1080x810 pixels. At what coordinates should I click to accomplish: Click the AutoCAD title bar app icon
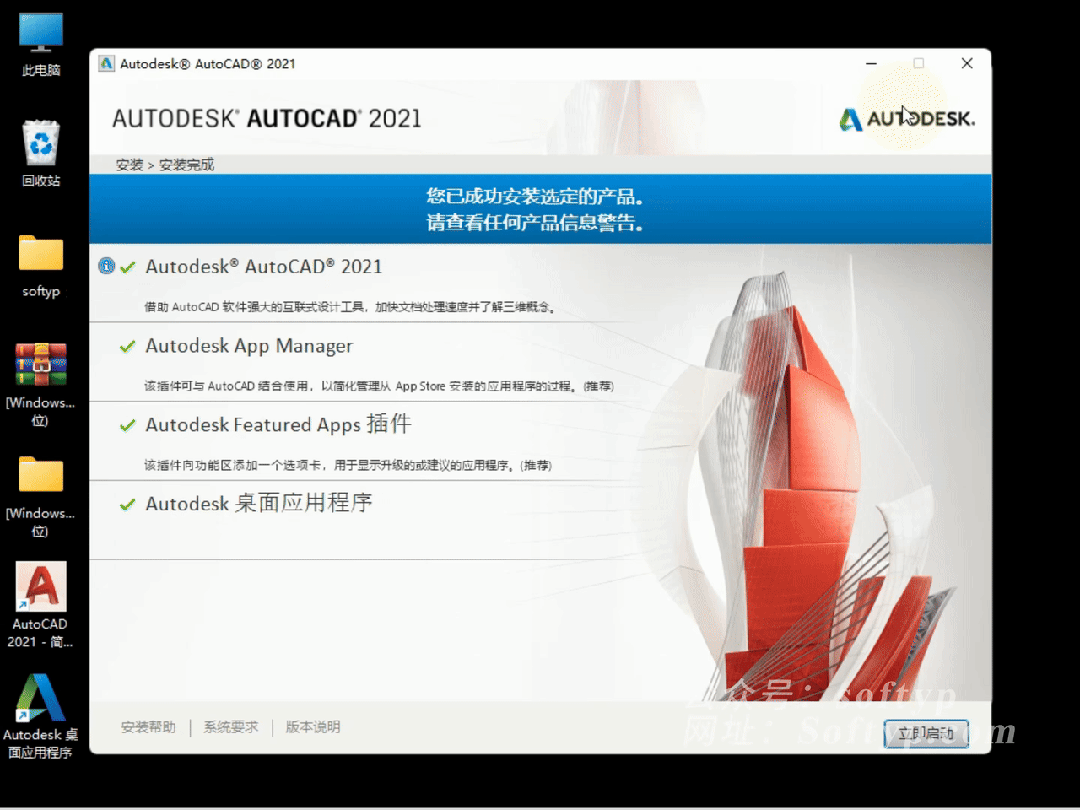106,63
